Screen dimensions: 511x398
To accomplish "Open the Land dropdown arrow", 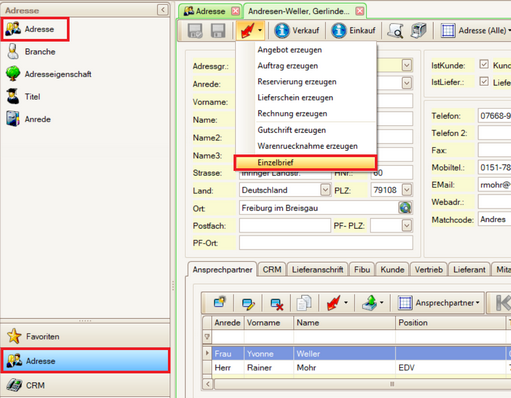I will (325, 190).
